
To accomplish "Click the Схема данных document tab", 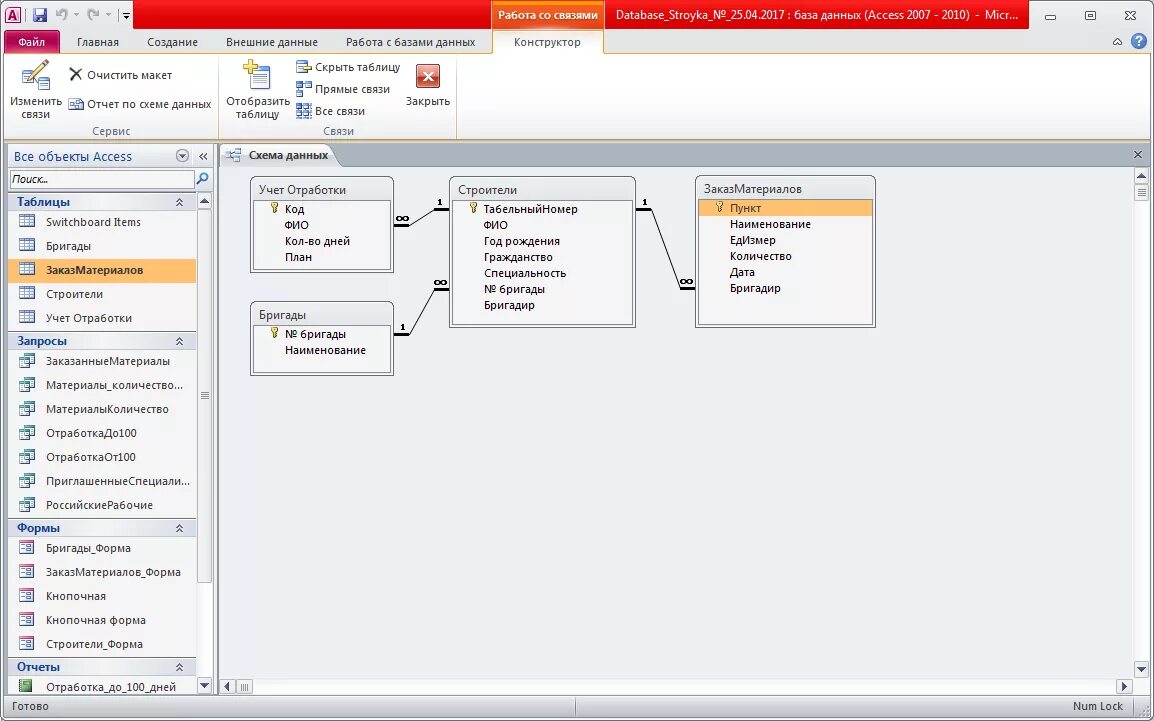I will 279,155.
